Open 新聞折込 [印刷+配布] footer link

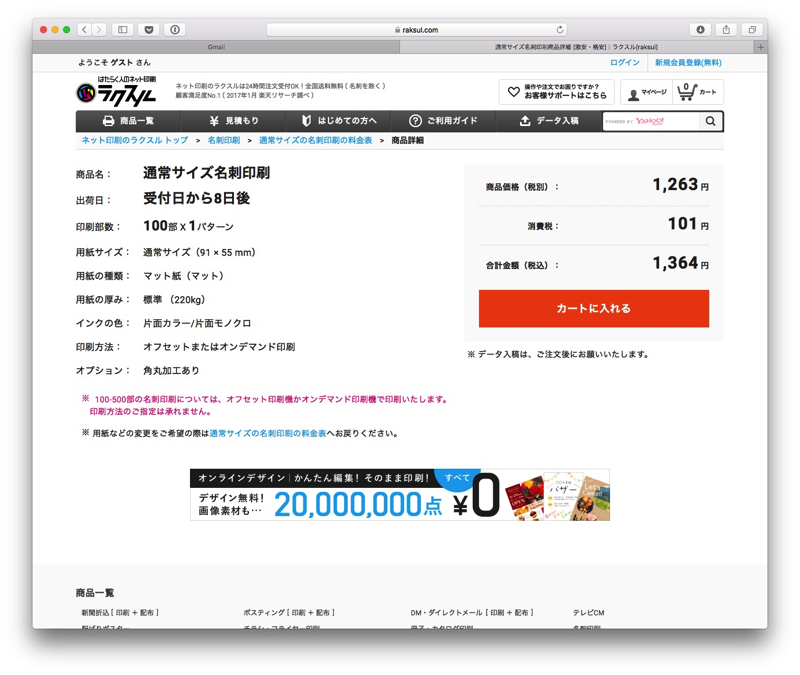(120, 612)
